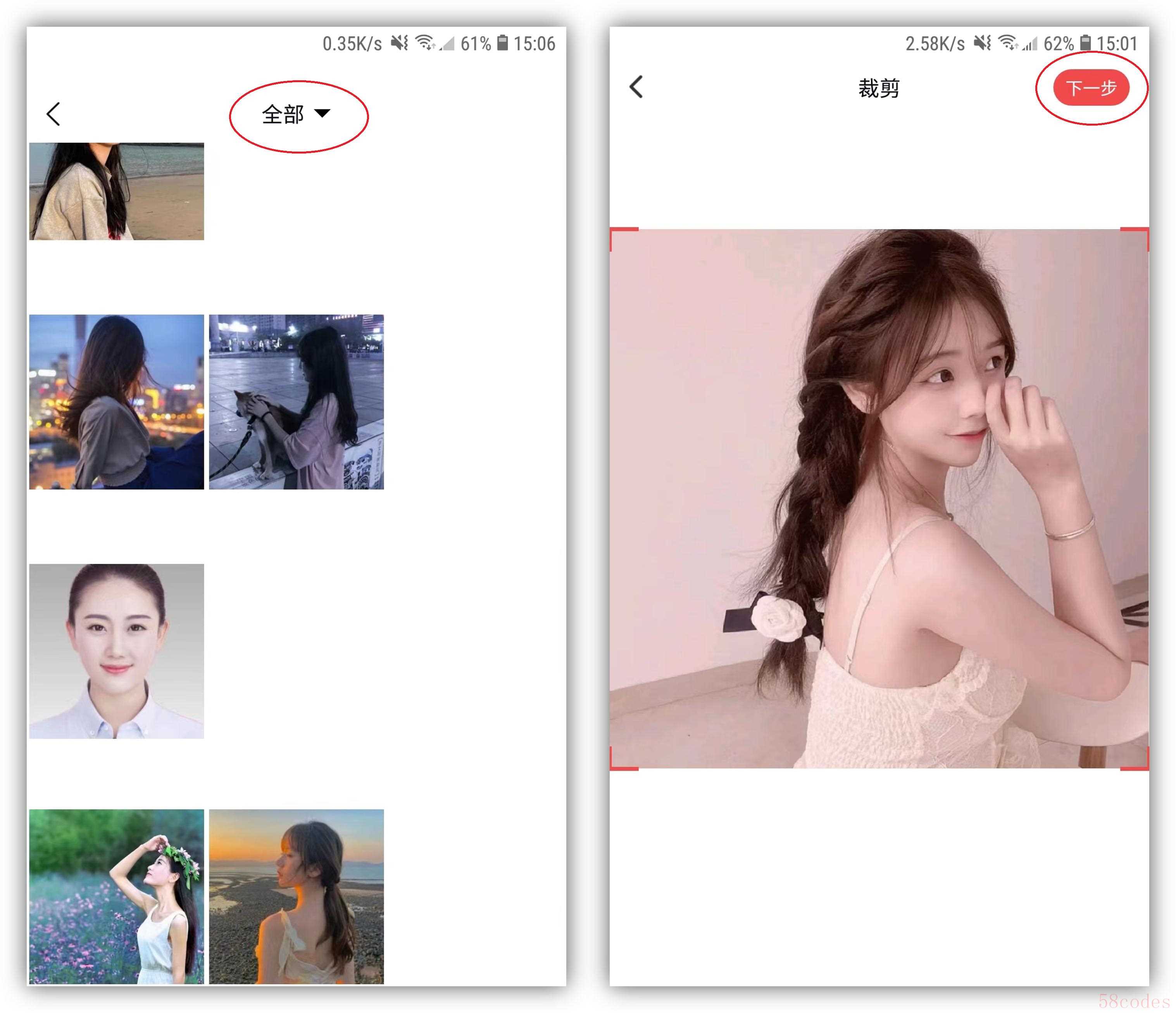Tap the 2.58K/s network speed readout

pos(935,43)
